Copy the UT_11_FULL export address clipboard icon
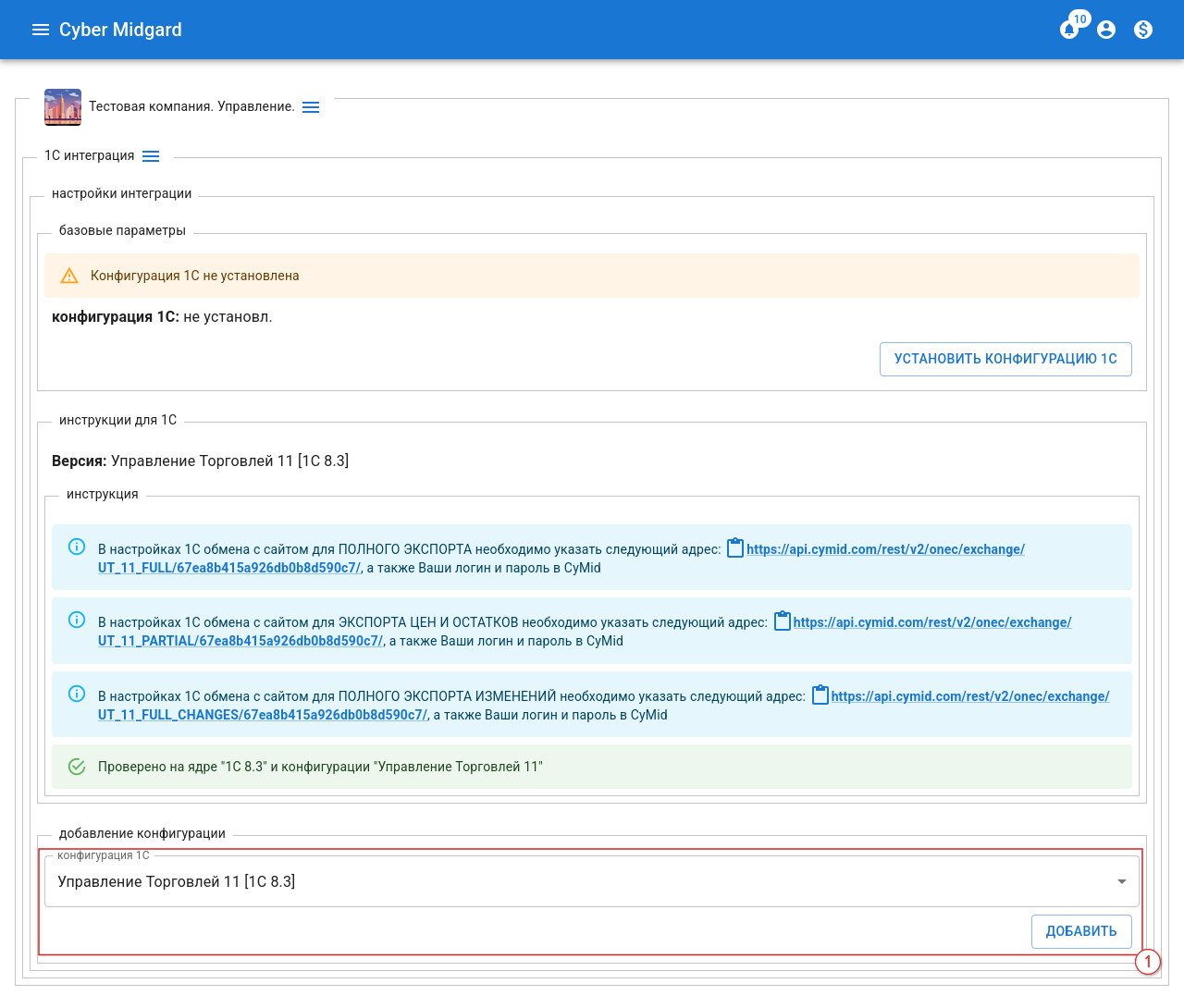 pos(735,548)
